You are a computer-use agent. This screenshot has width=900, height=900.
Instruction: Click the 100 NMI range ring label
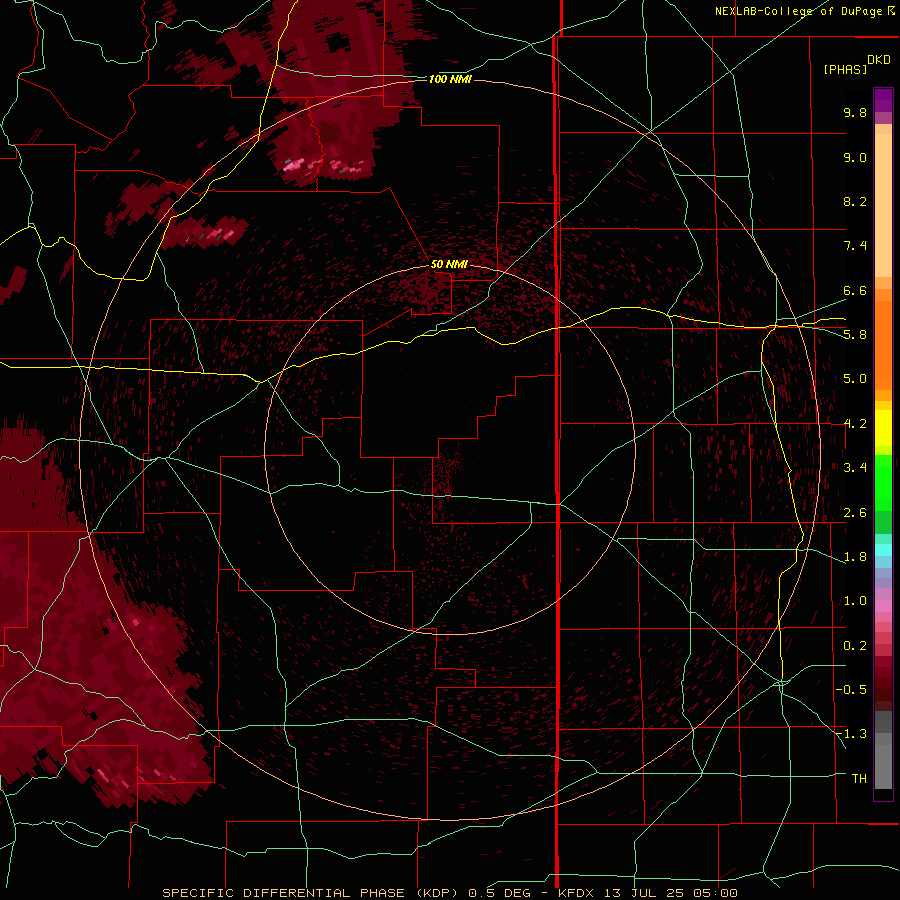pyautogui.click(x=450, y=79)
